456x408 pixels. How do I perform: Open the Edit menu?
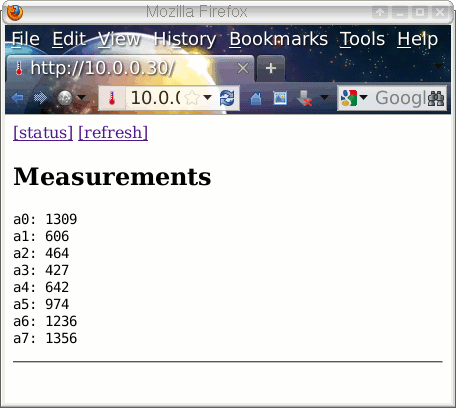pyautogui.click(x=69, y=39)
